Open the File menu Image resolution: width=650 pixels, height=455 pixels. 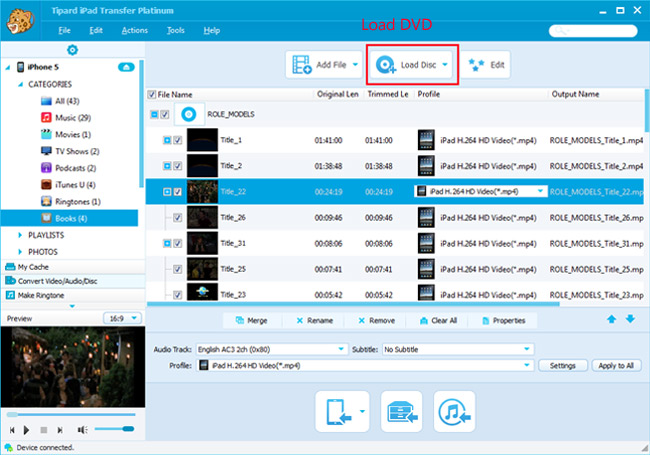pyautogui.click(x=64, y=30)
